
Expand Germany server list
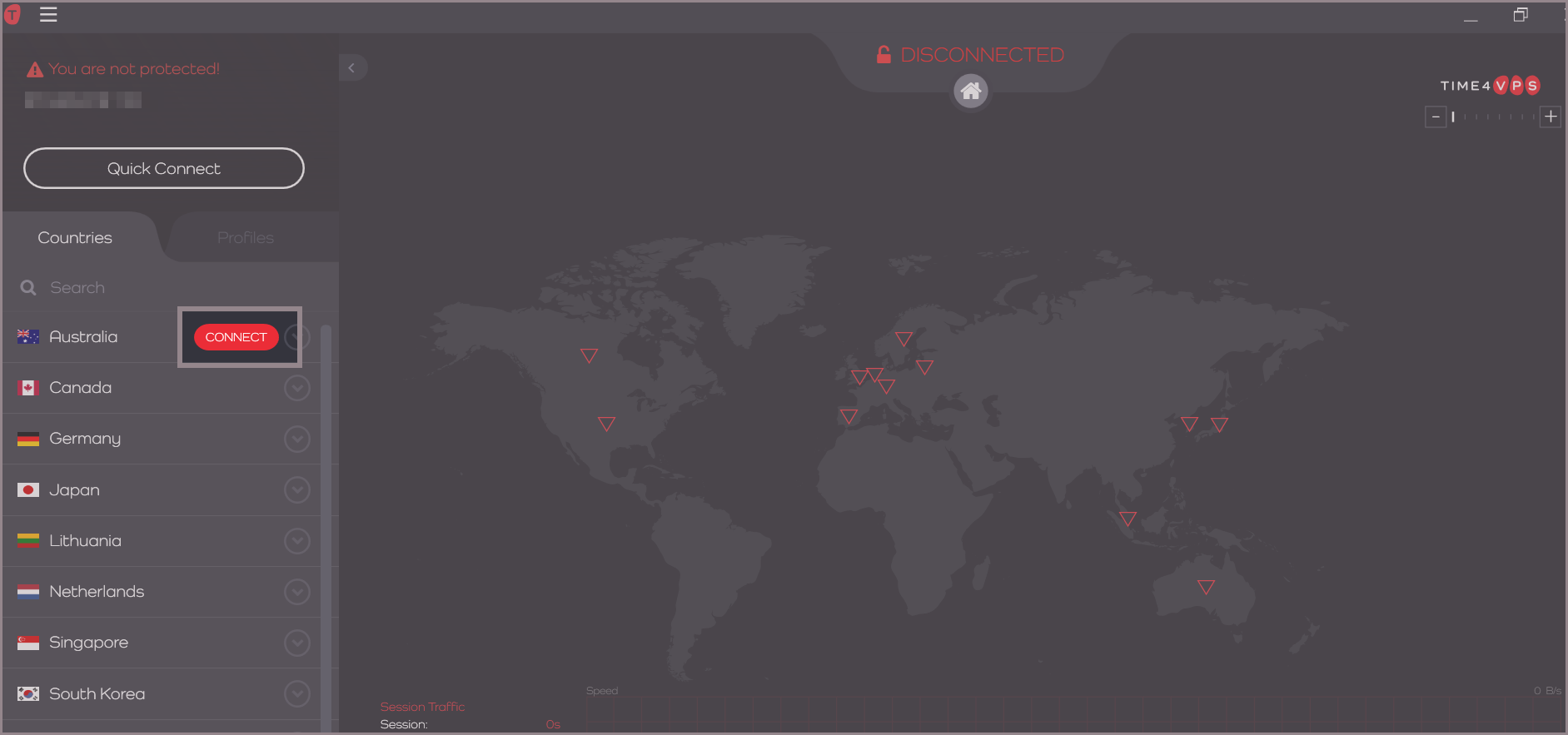(296, 439)
